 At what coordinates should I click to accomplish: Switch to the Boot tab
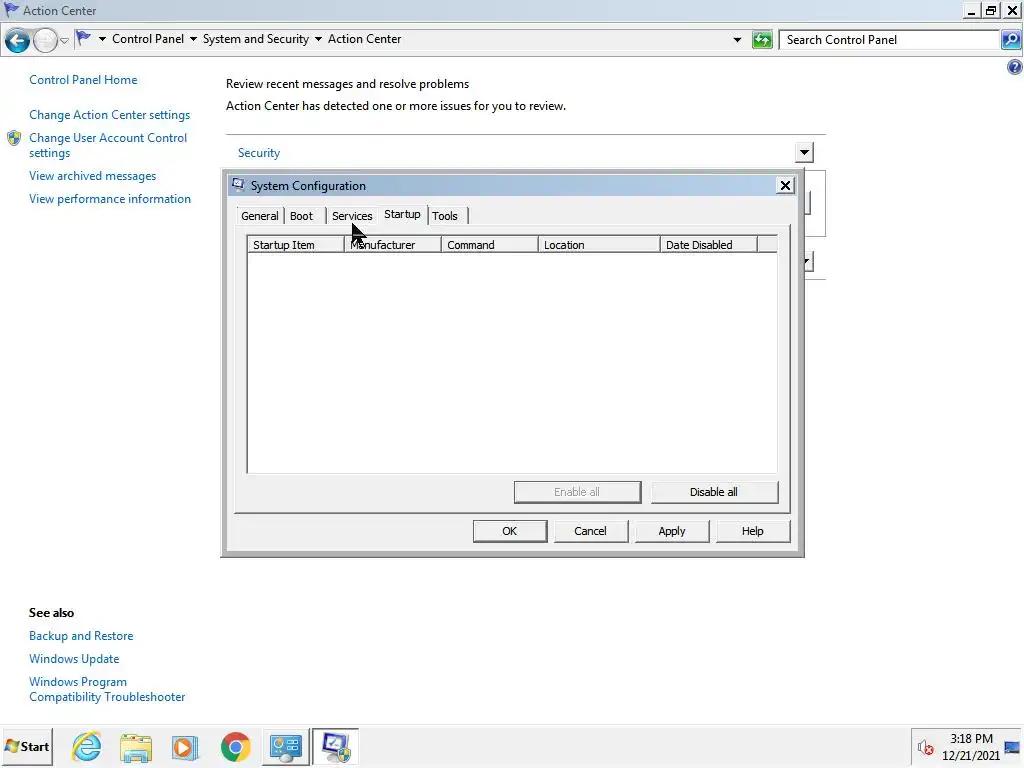[302, 216]
